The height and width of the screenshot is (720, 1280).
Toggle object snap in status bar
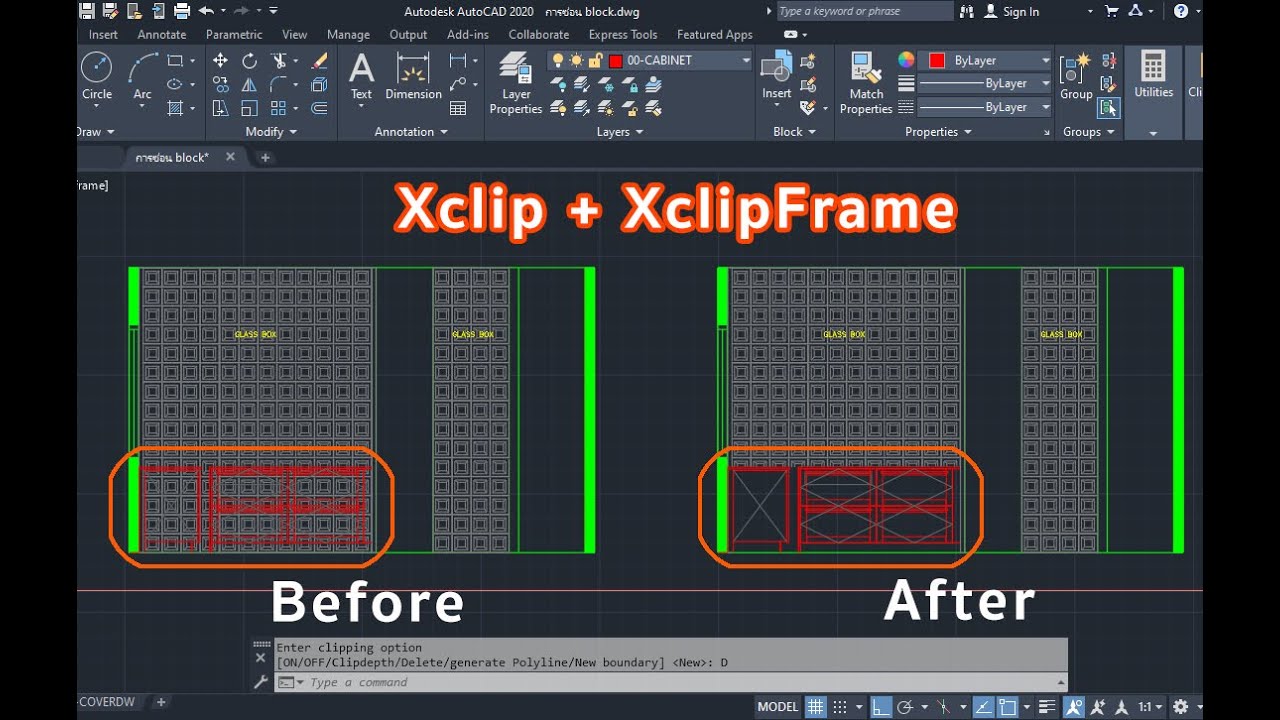[x=1007, y=707]
